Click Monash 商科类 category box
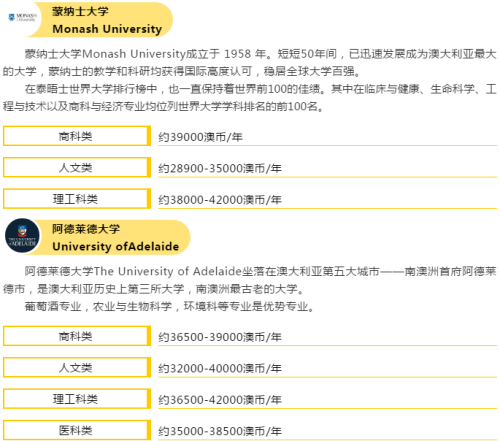This screenshot has width=500, height=441. [77, 136]
